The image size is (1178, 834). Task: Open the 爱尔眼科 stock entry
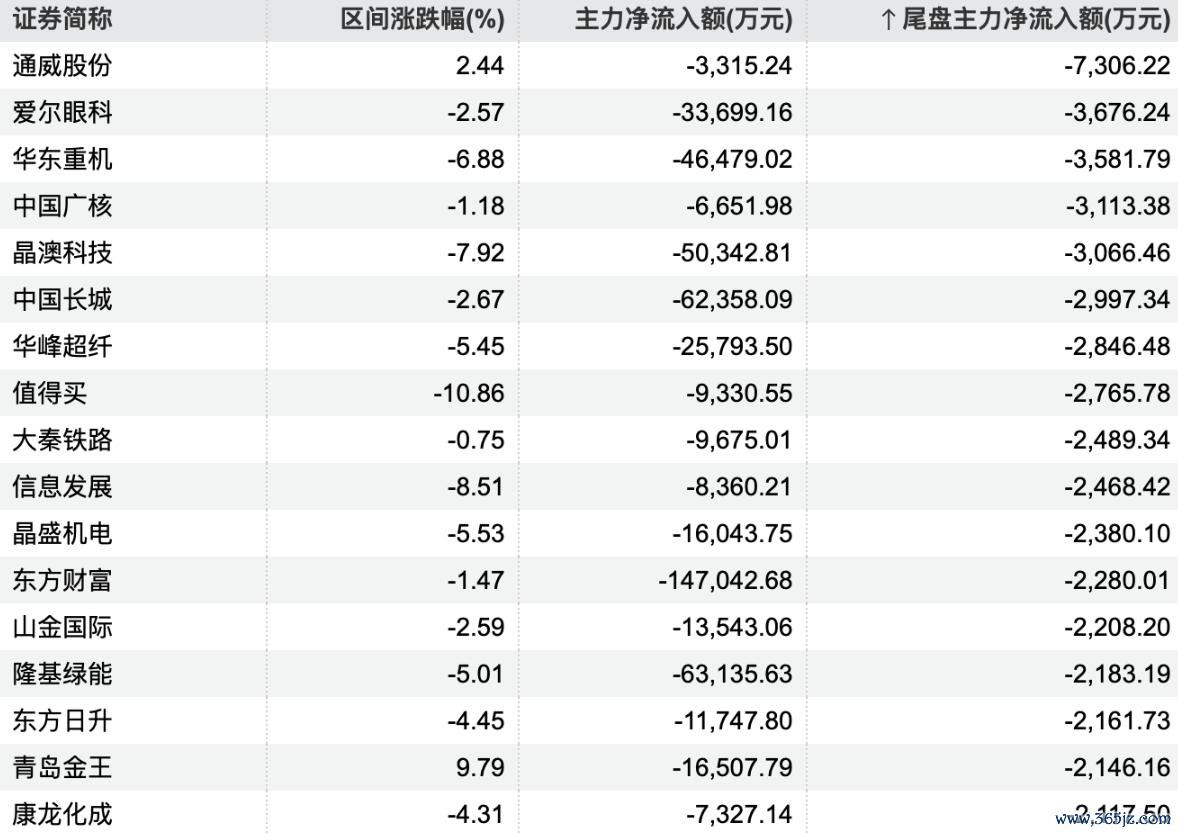pos(62,113)
